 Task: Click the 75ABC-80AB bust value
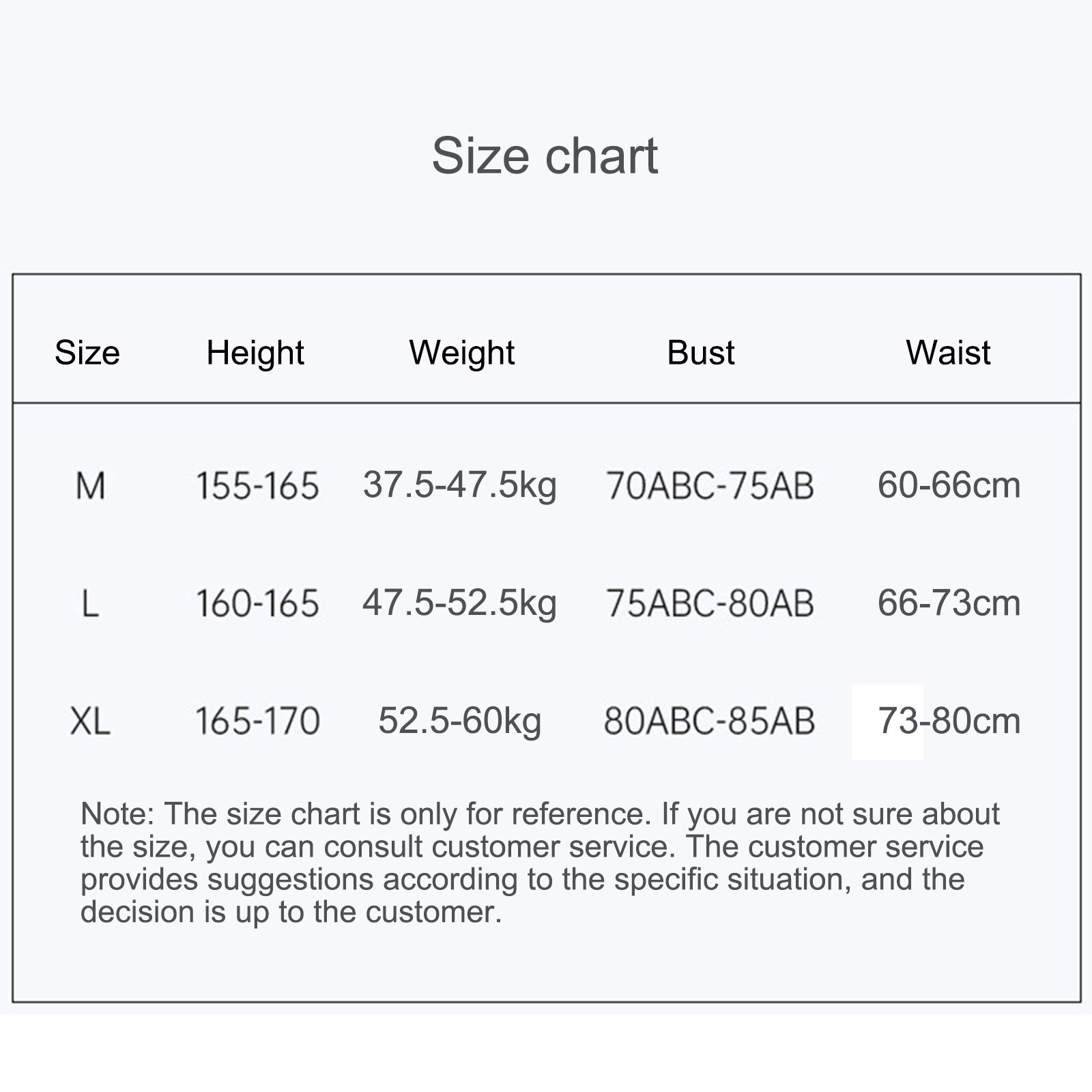[710, 603]
